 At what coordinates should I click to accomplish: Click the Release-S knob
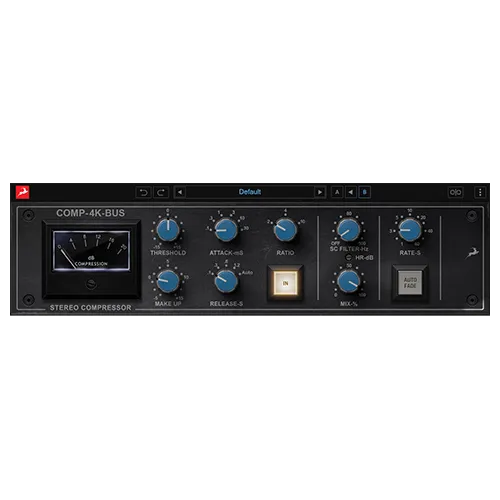pos(226,281)
